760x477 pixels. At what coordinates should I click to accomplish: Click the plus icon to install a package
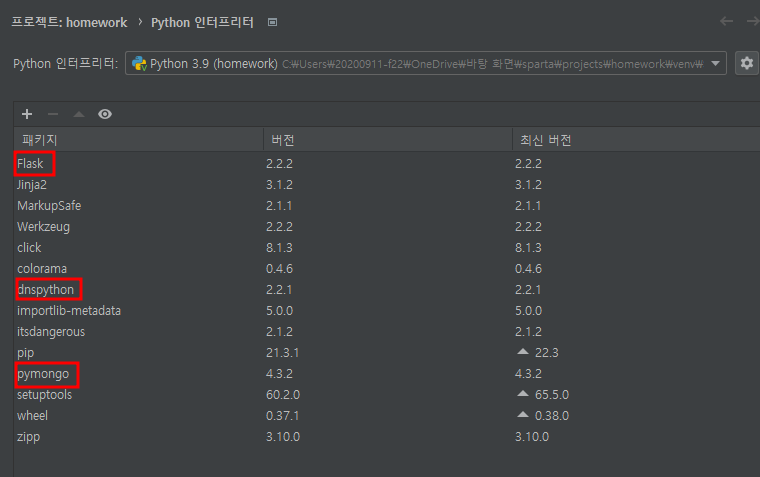27,114
